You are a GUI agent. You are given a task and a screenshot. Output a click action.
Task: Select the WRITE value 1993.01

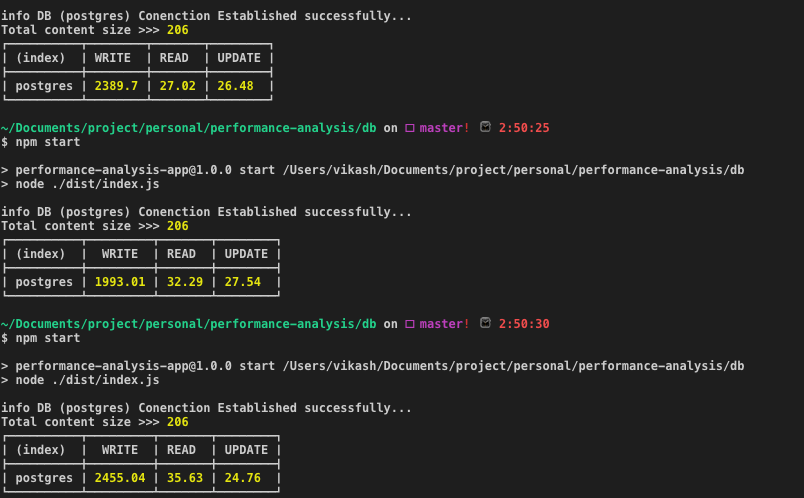(x=120, y=282)
